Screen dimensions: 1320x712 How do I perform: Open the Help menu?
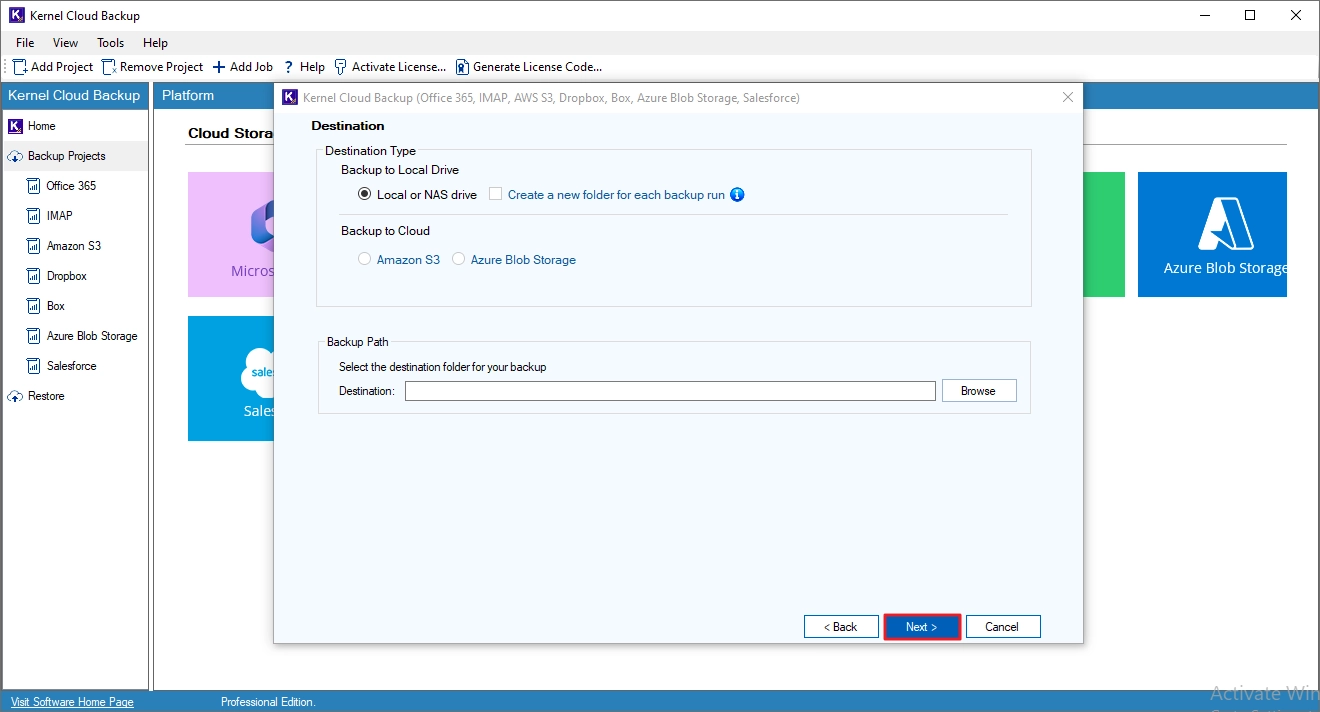(155, 43)
